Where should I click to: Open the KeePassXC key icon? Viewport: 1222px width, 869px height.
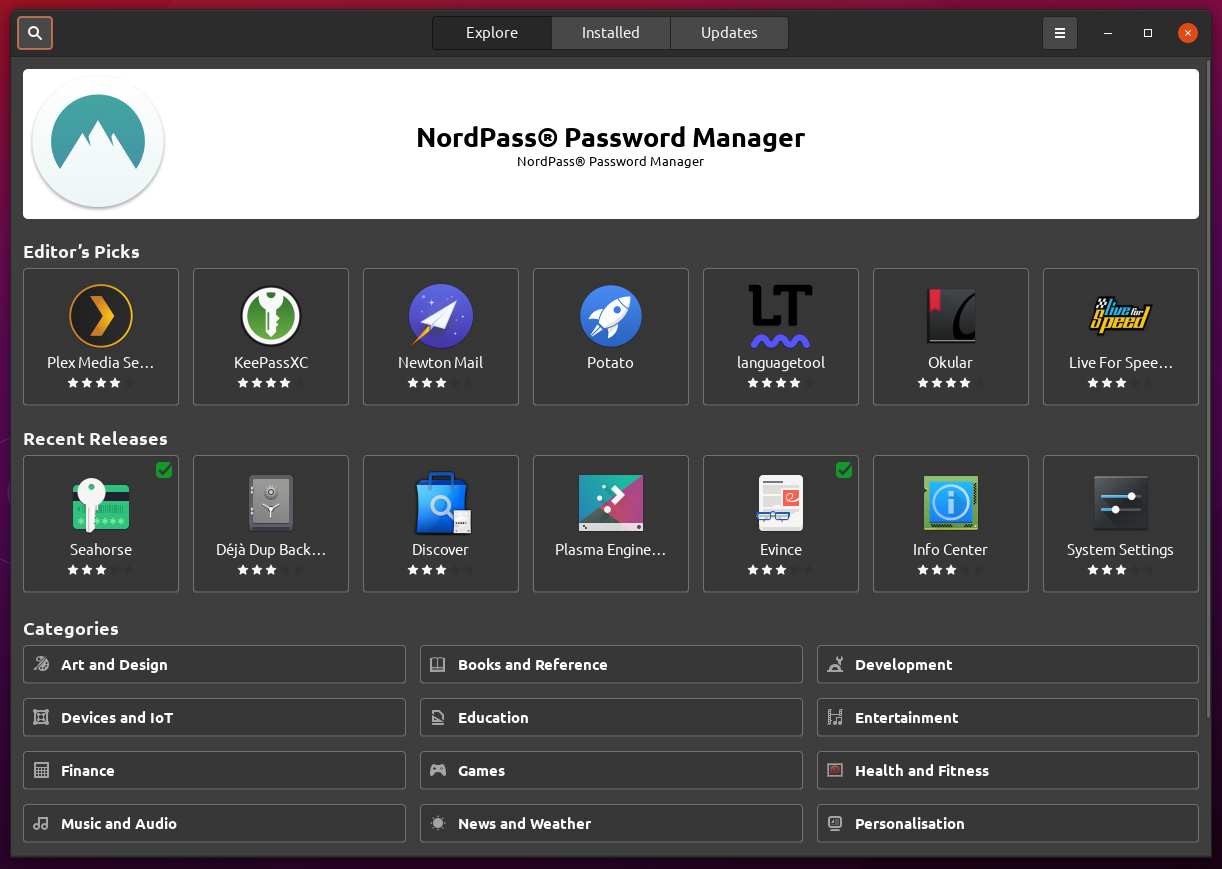(271, 316)
